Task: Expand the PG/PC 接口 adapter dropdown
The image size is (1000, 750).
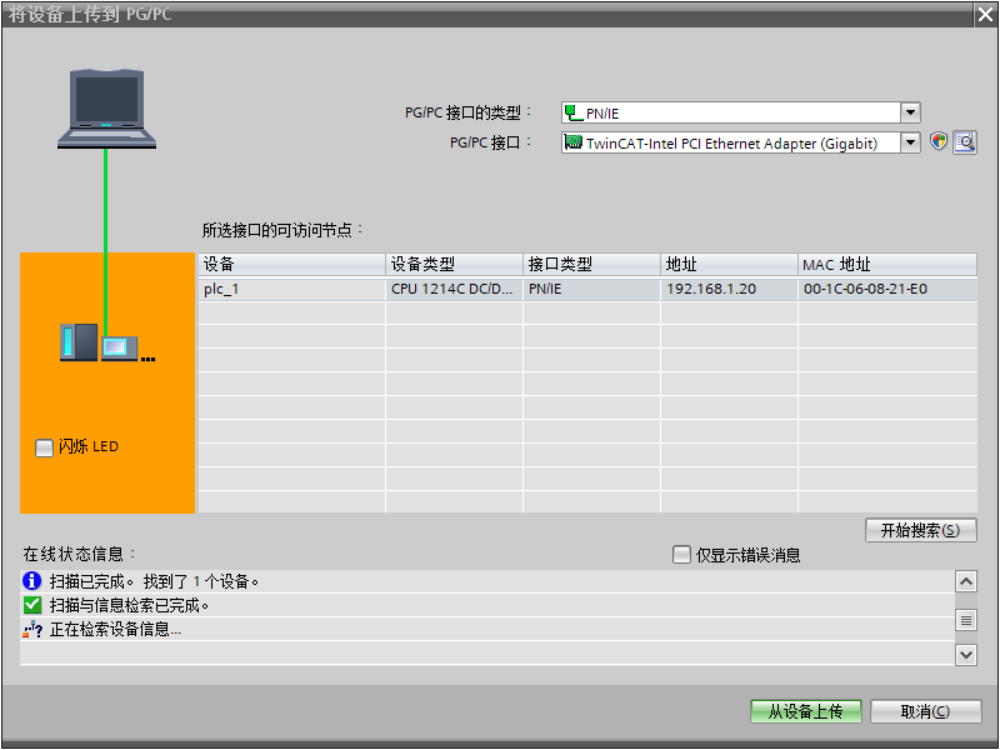Action: click(x=910, y=143)
